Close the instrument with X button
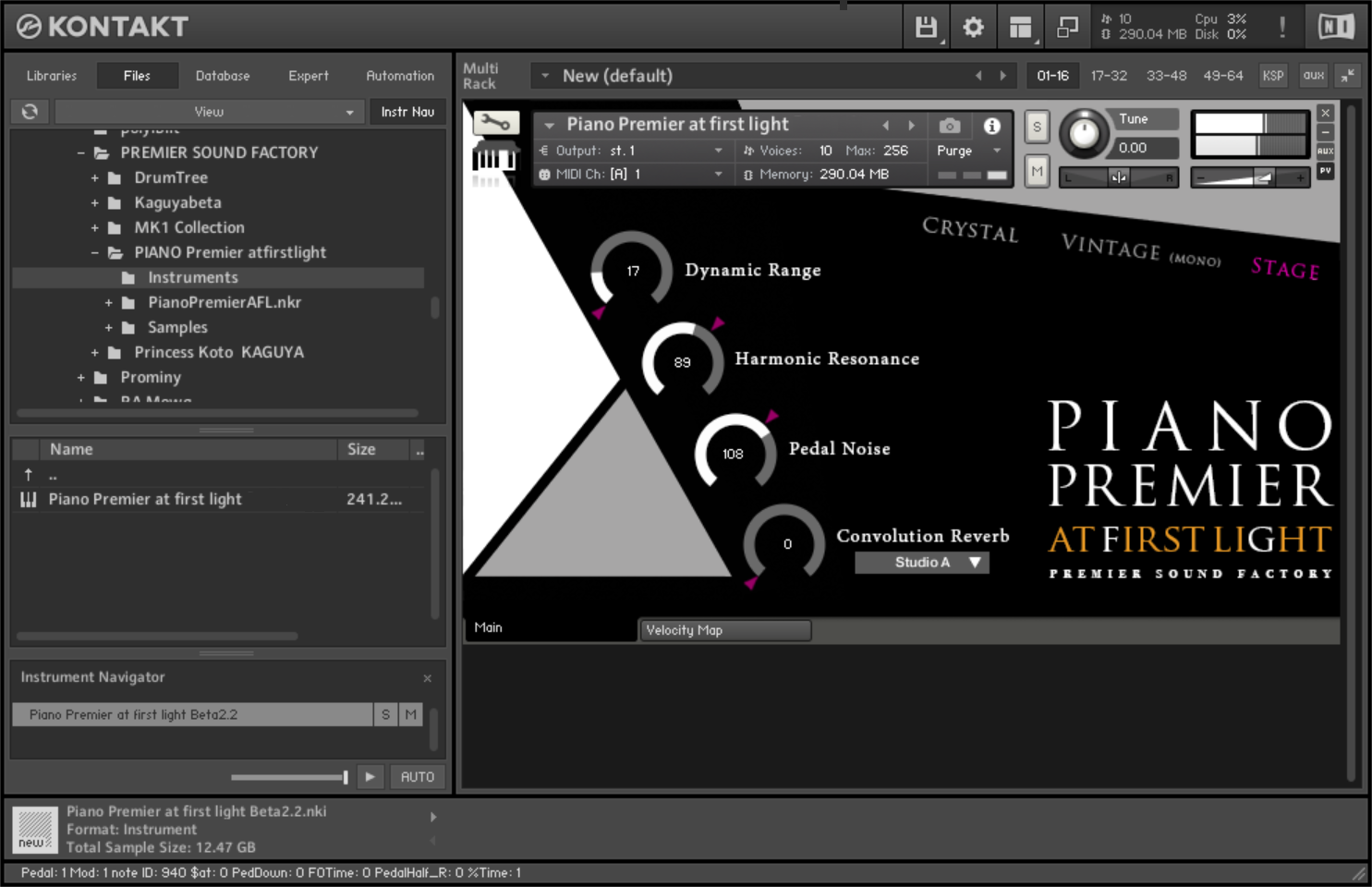Screen dimensions: 1372x887 pos(1326,113)
